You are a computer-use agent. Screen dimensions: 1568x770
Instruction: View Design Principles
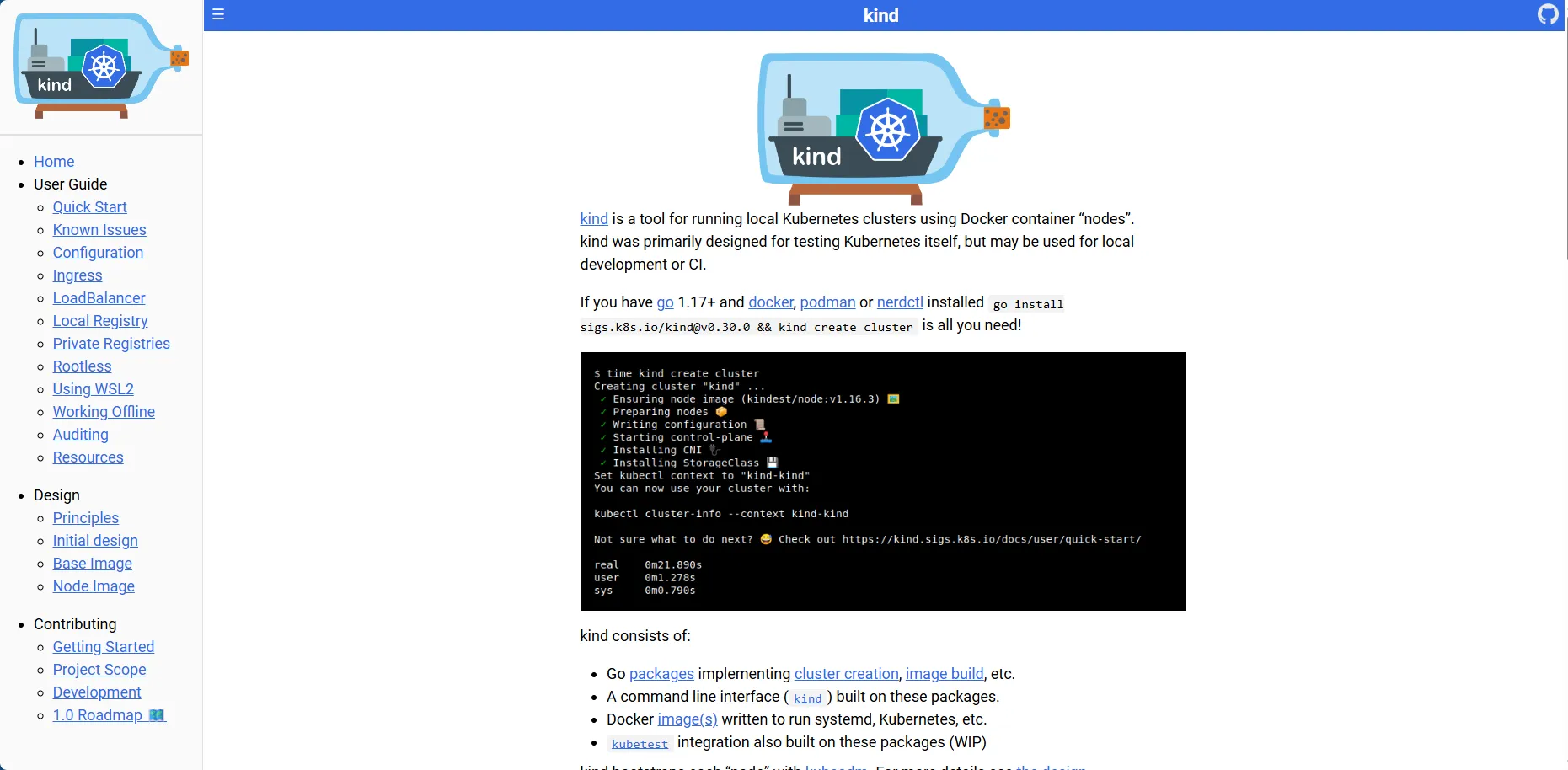(84, 517)
